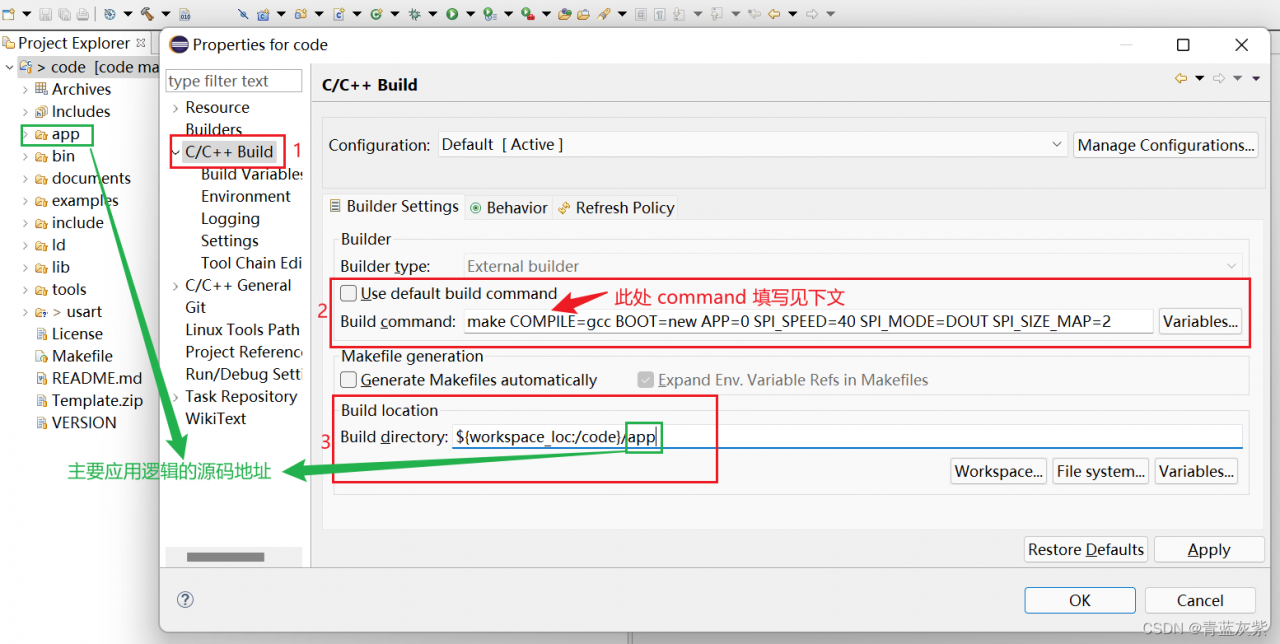Click the forward arrow in Properties header

point(1219,78)
